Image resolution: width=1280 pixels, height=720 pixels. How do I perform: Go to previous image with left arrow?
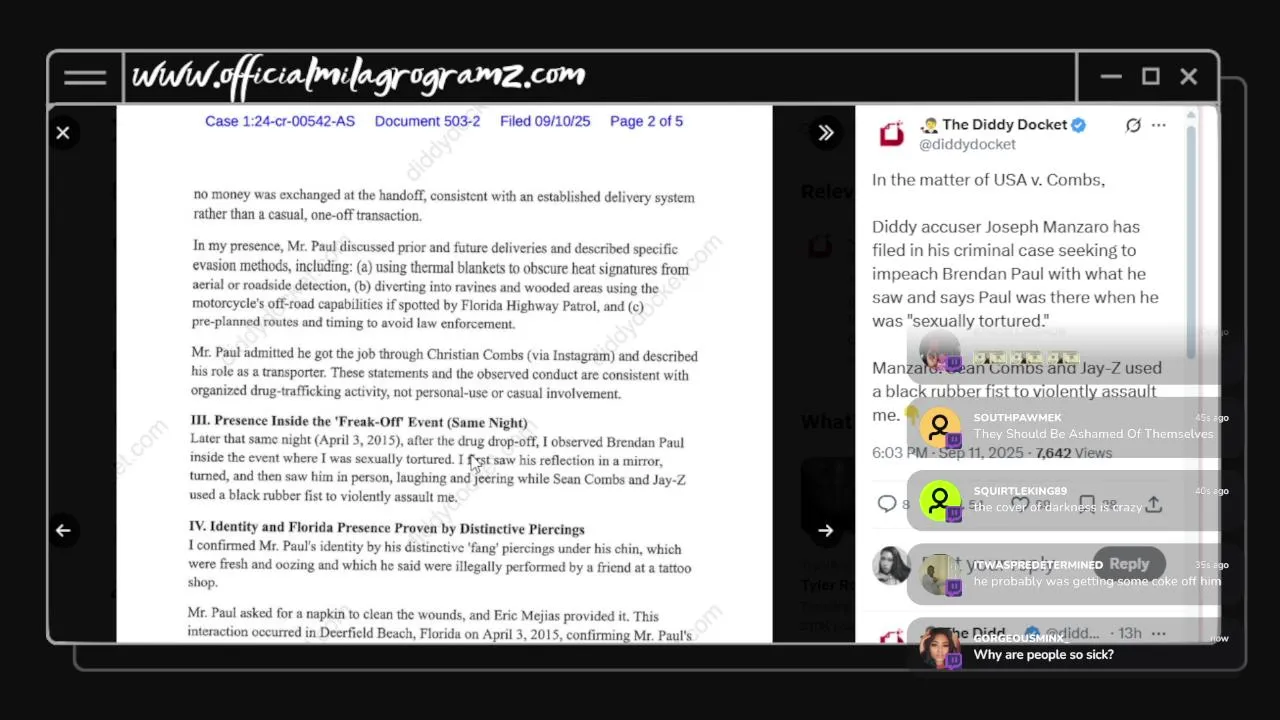(x=63, y=530)
